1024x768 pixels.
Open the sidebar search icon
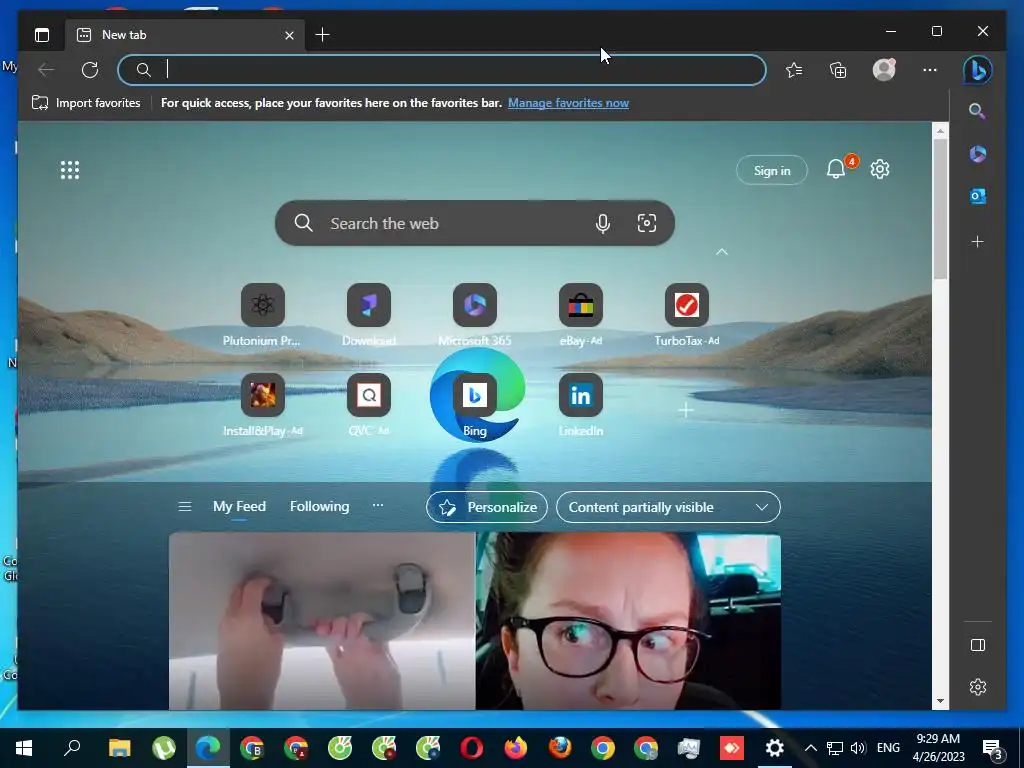tap(977, 111)
